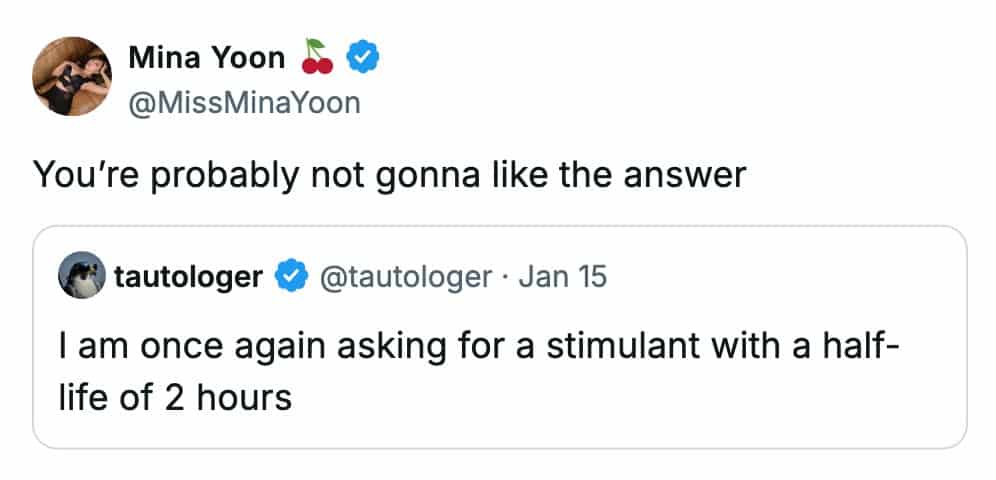Viewport: 996px width, 480px height.
Task: Click tautologer's blue verified checkmark
Action: coord(291,277)
